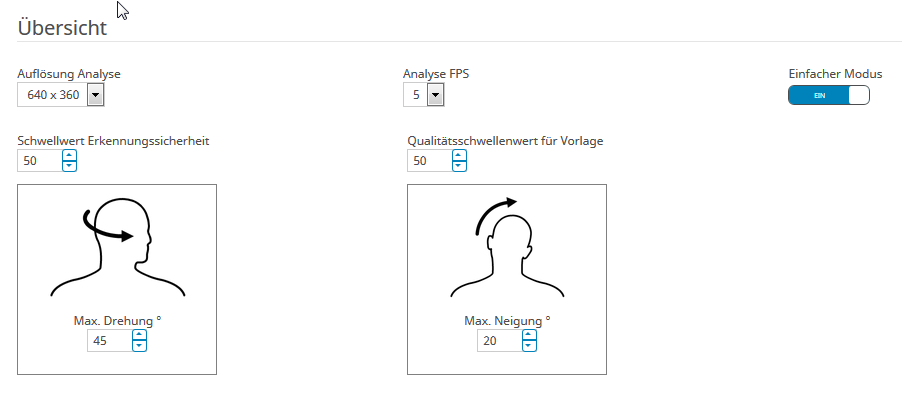Lower Schwellwert Erkennungssicherheit using down arrow
This screenshot has height=411, width=902.
(x=69, y=166)
